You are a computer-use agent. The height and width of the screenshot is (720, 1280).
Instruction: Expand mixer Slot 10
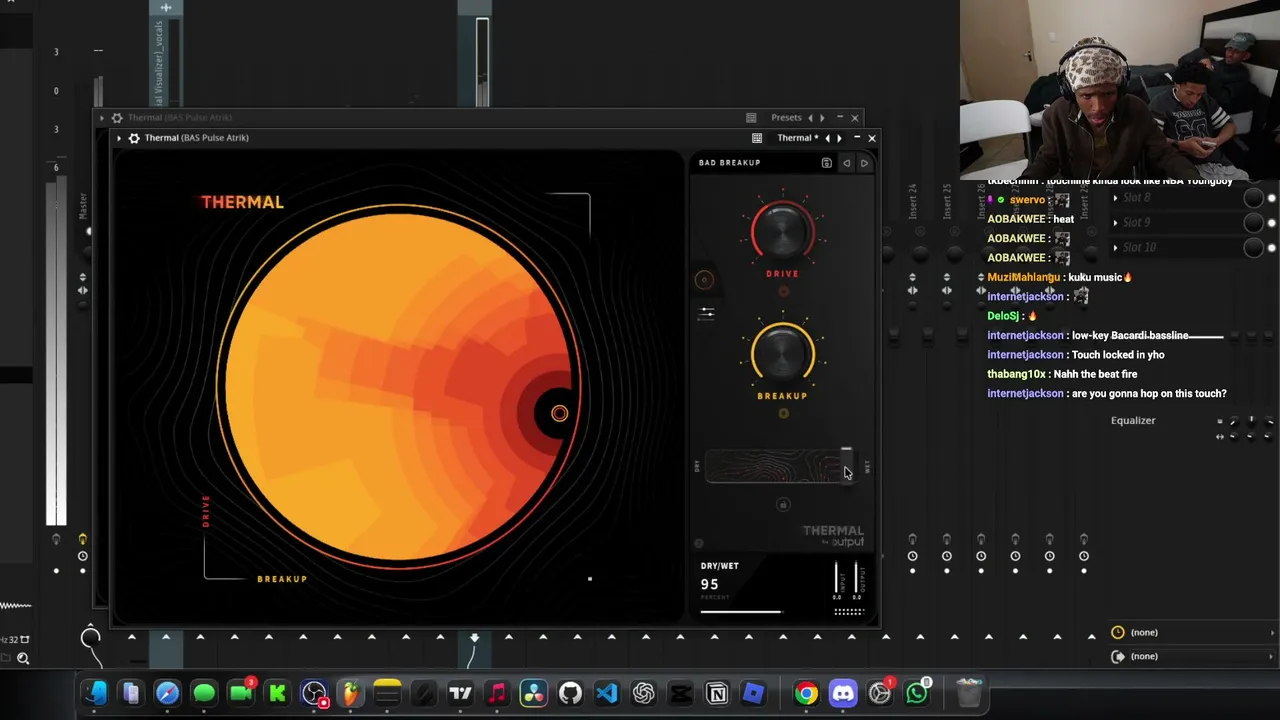[1116, 247]
